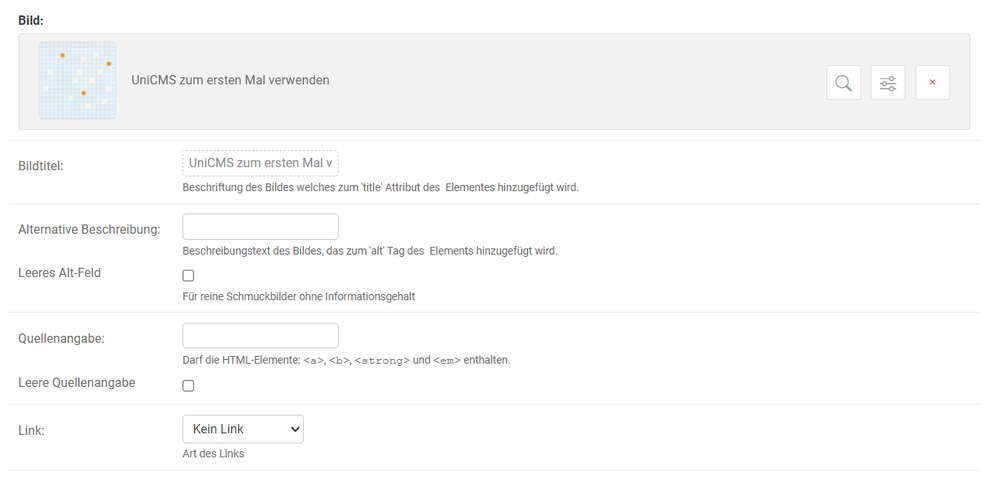Enable the Leeres Alt-Feld checkbox
Viewport: 992px width, 478px height.
188,275
